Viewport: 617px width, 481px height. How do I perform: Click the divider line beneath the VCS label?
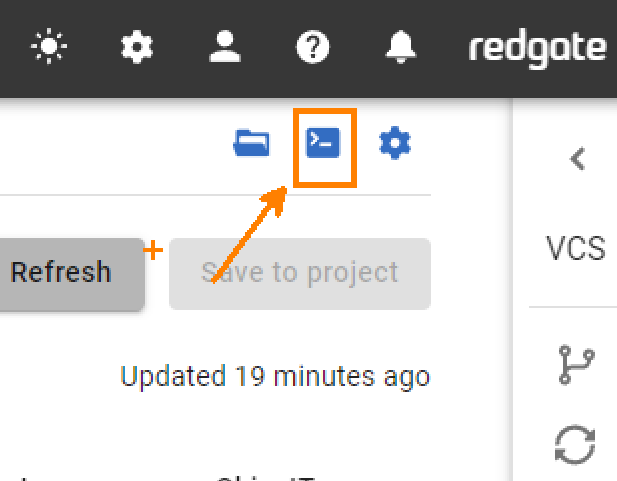point(572,307)
